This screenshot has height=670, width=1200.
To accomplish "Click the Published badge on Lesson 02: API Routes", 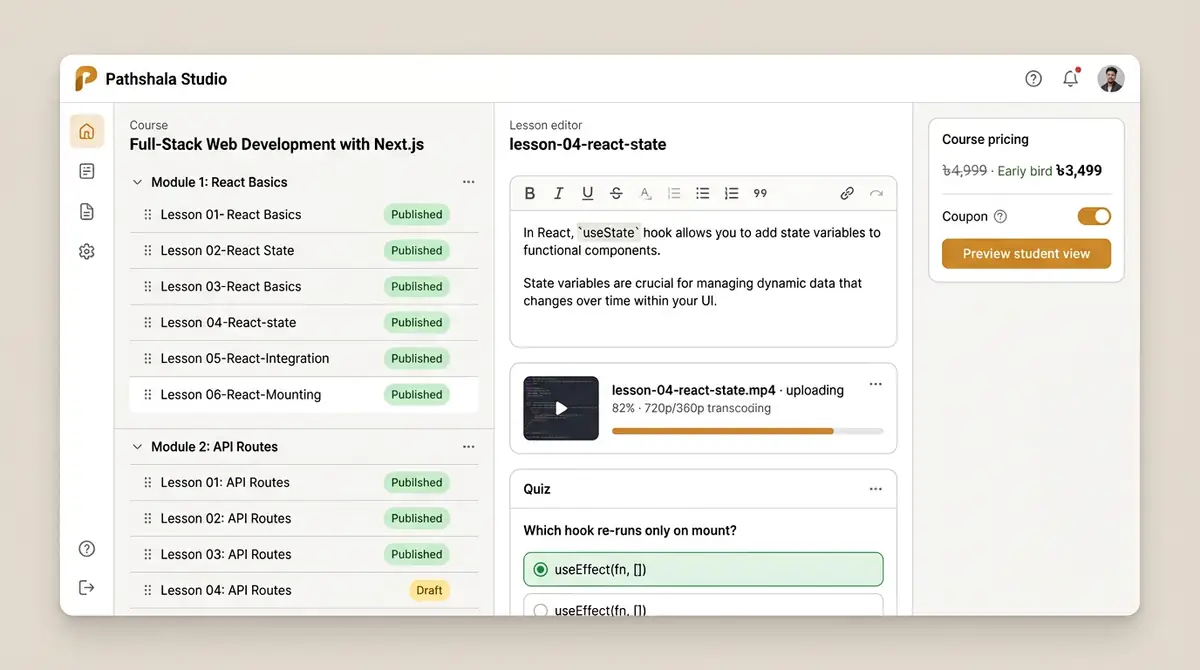I will 416,518.
